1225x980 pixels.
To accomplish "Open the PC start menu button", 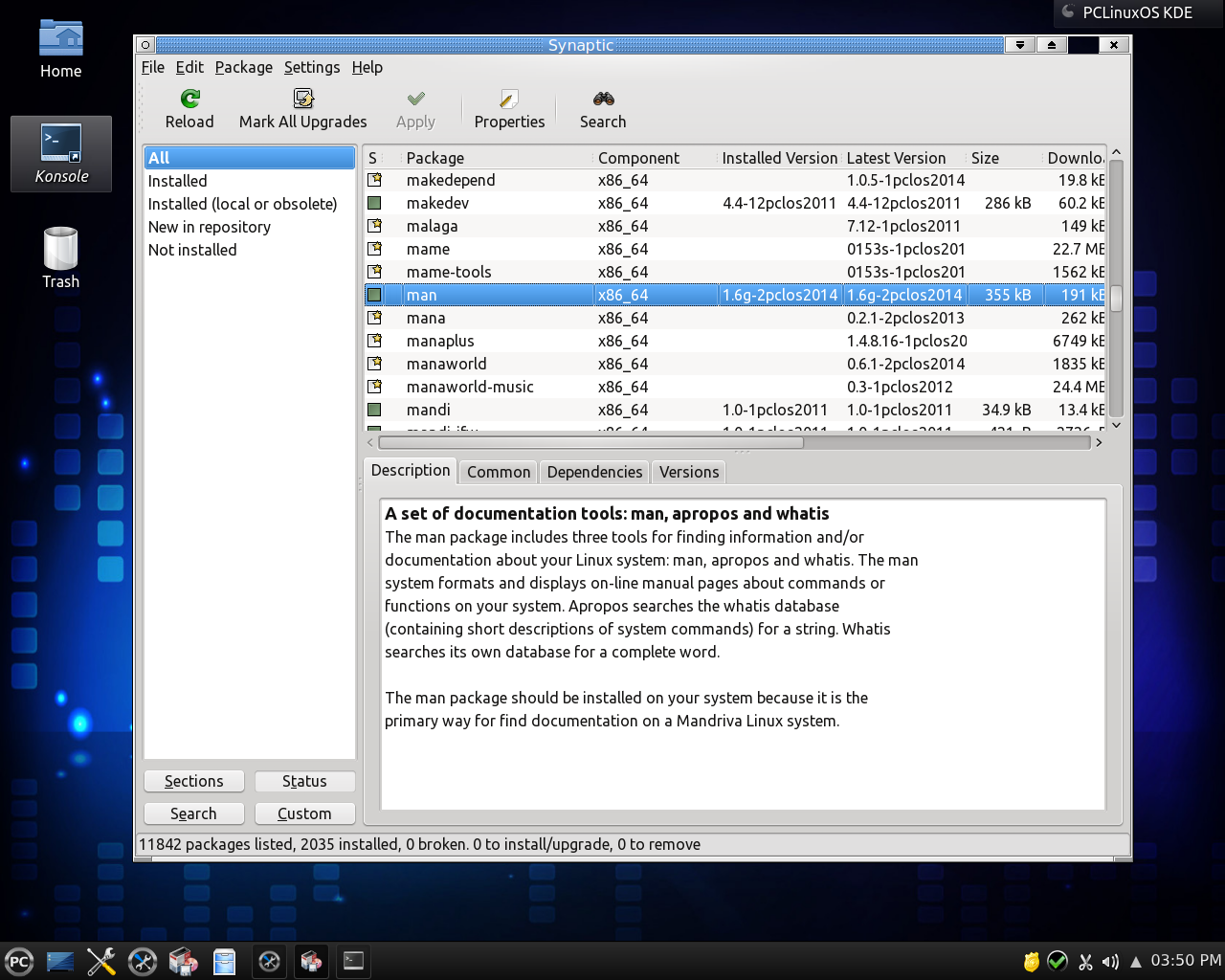I will pyautogui.click(x=18, y=962).
